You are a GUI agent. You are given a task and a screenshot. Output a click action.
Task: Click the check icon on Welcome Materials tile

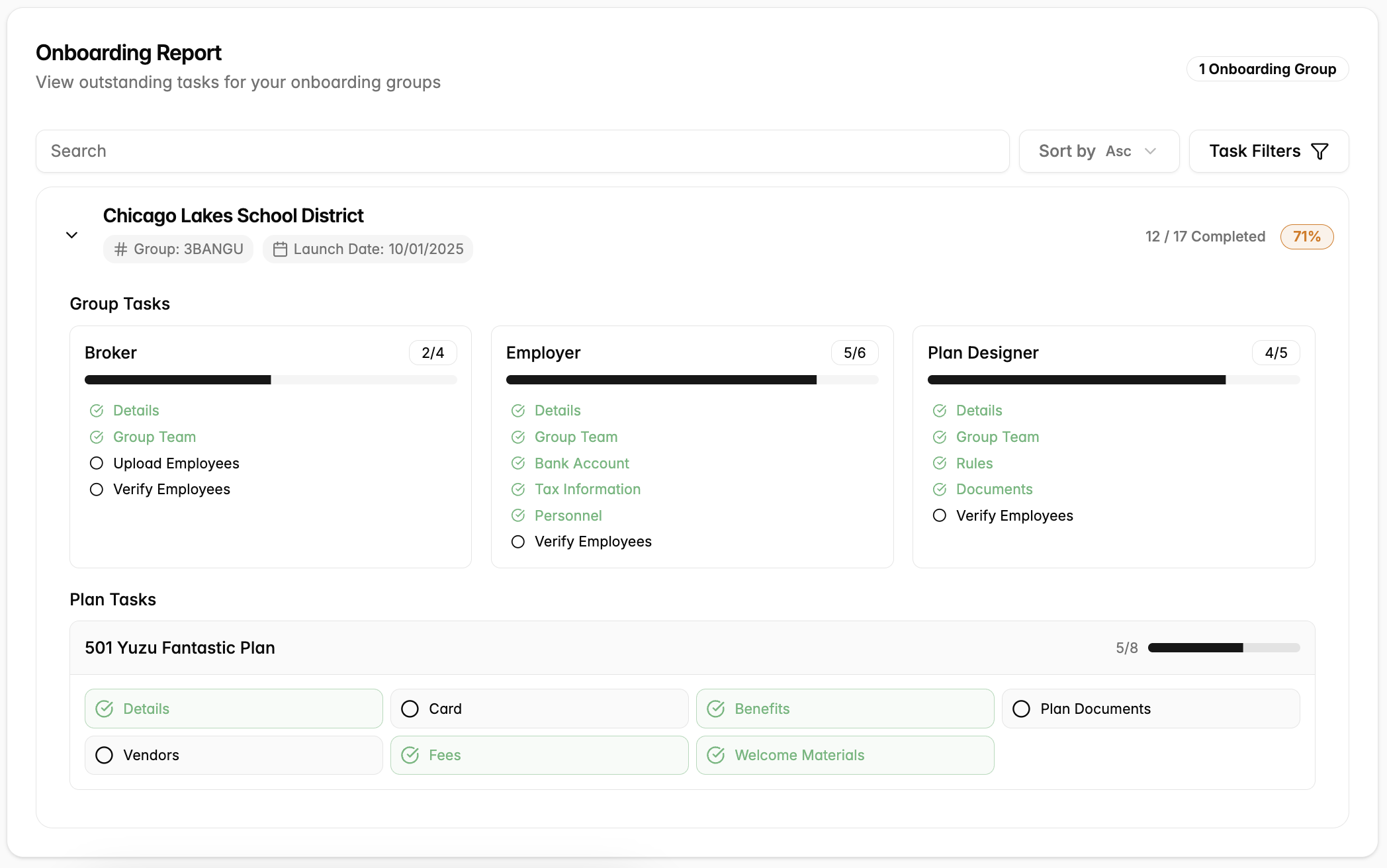[716, 755]
